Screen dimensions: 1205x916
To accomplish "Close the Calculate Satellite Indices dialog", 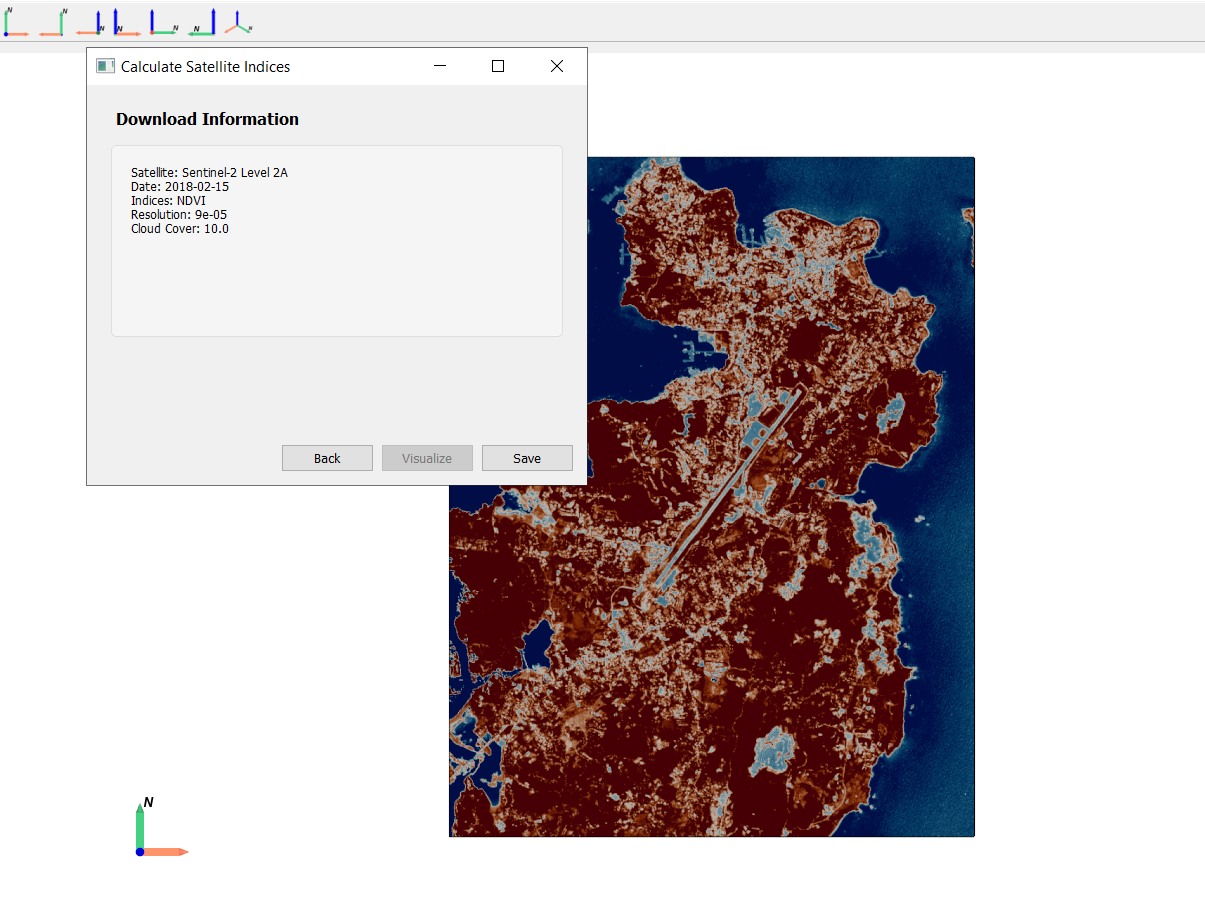I will [557, 67].
